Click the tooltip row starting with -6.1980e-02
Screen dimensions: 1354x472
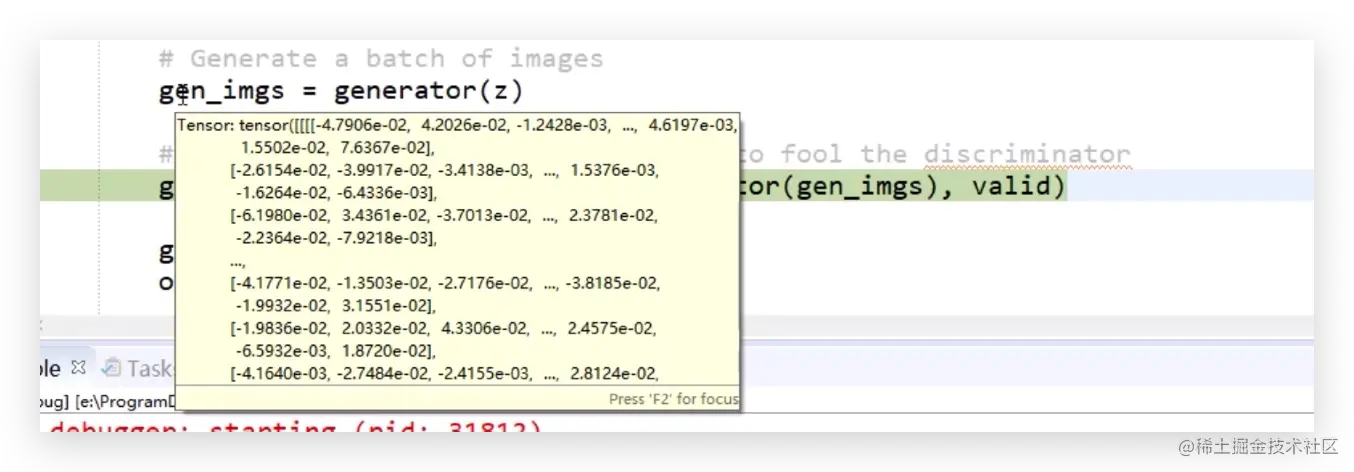click(x=444, y=215)
